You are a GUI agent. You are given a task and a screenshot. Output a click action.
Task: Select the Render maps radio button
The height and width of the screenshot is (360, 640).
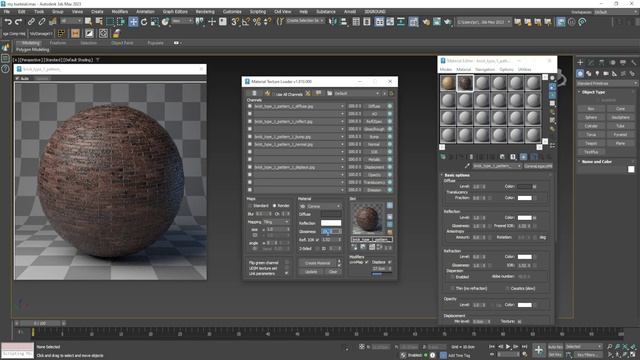click(274, 206)
